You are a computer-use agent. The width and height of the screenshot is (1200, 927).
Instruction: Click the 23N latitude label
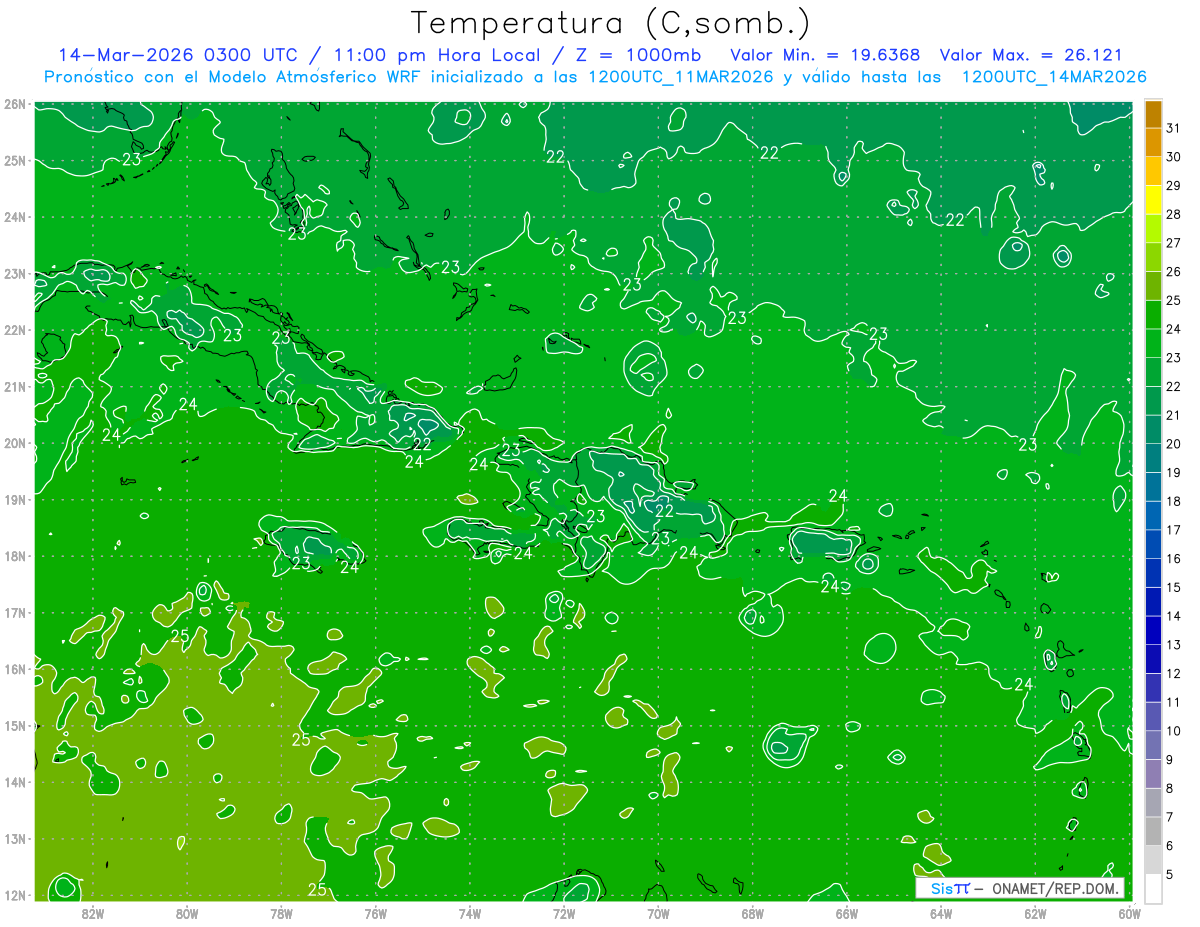15,273
